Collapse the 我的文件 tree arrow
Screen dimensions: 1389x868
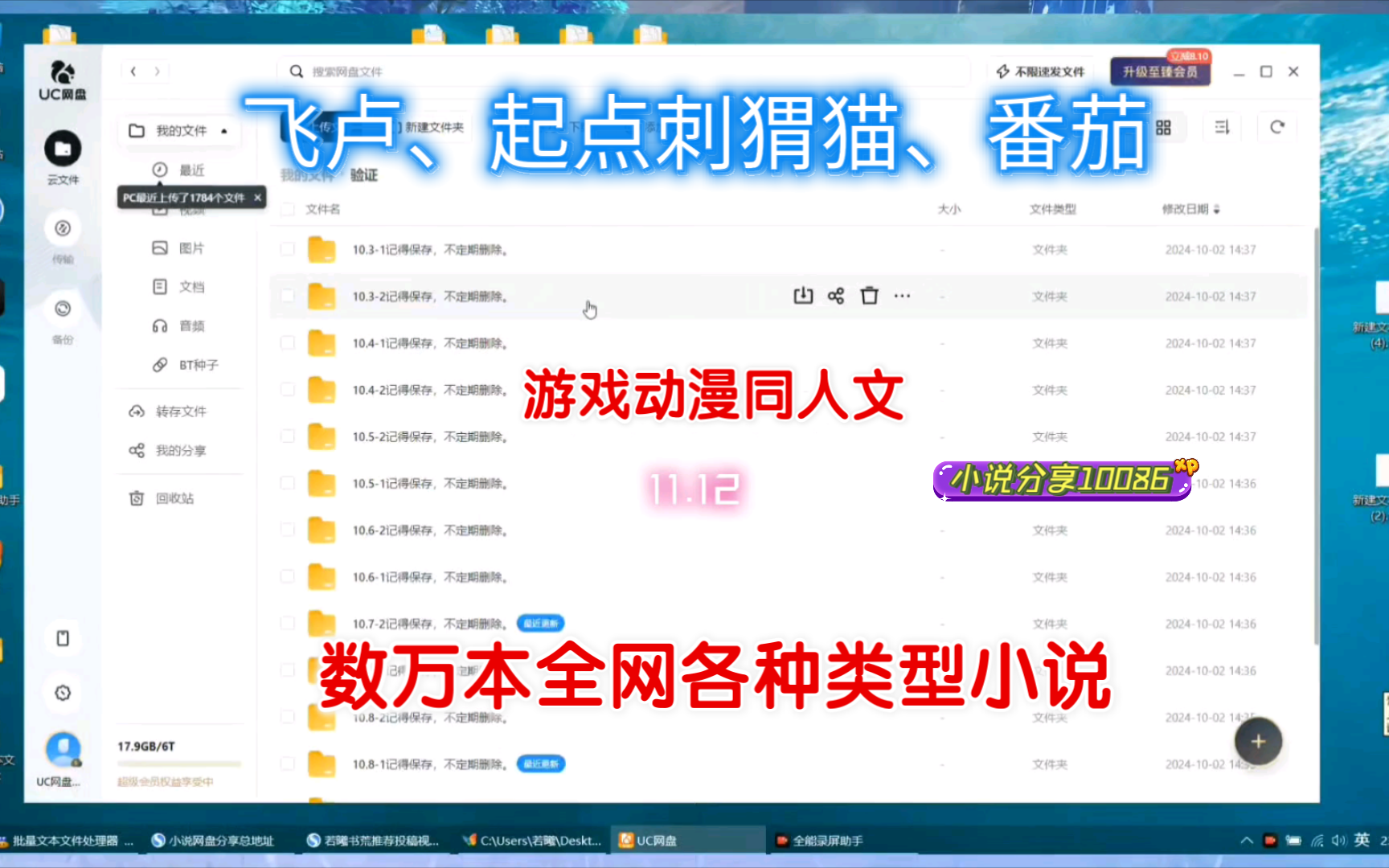tap(224, 131)
